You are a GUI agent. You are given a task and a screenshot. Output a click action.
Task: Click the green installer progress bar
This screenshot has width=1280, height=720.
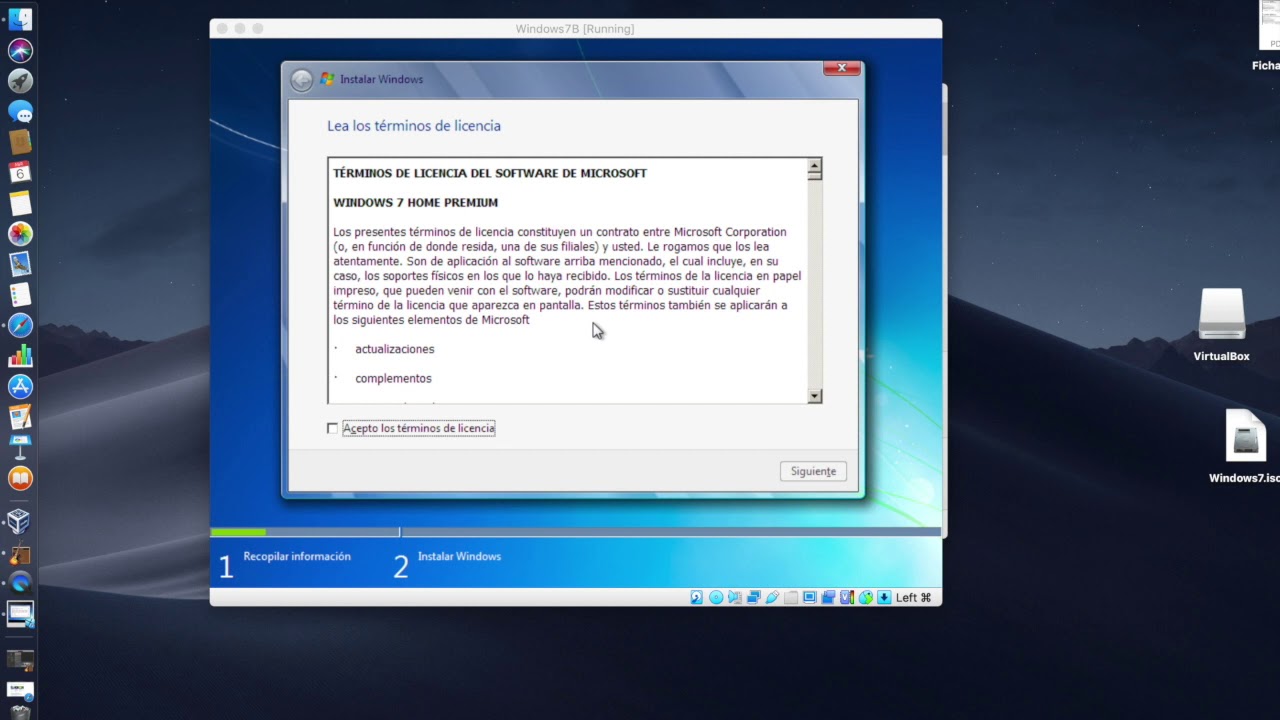click(x=238, y=532)
